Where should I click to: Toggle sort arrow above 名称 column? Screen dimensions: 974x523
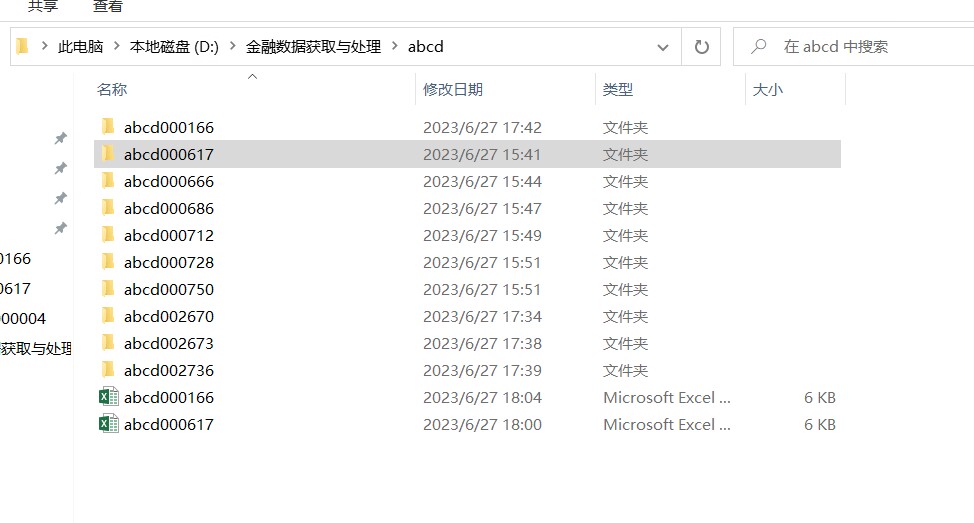click(252, 76)
